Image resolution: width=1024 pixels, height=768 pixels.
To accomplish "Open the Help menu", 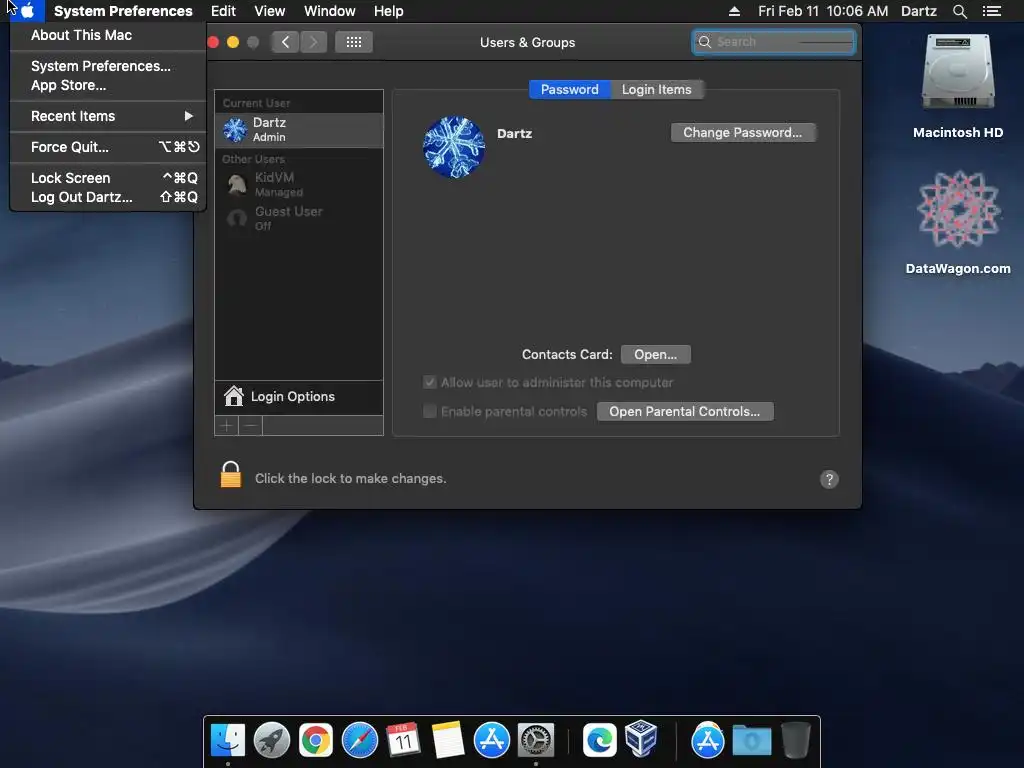I will pyautogui.click(x=389, y=11).
